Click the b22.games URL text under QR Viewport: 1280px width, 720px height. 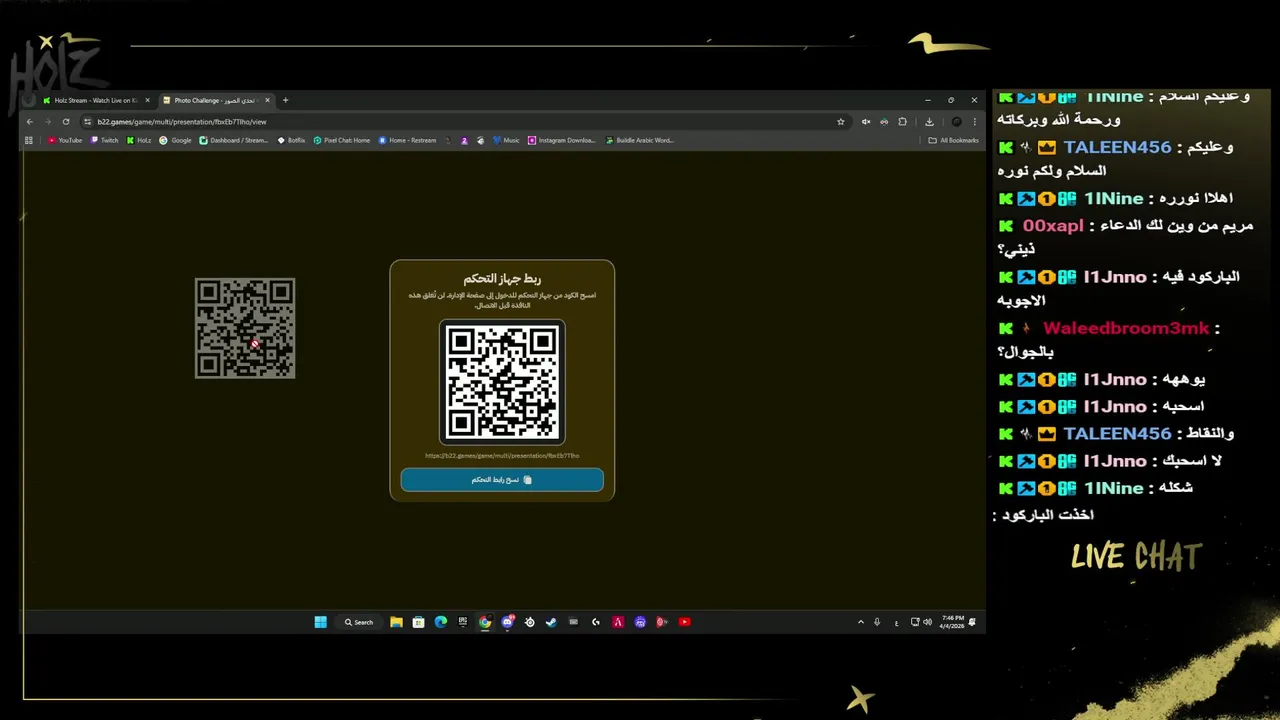pos(502,456)
